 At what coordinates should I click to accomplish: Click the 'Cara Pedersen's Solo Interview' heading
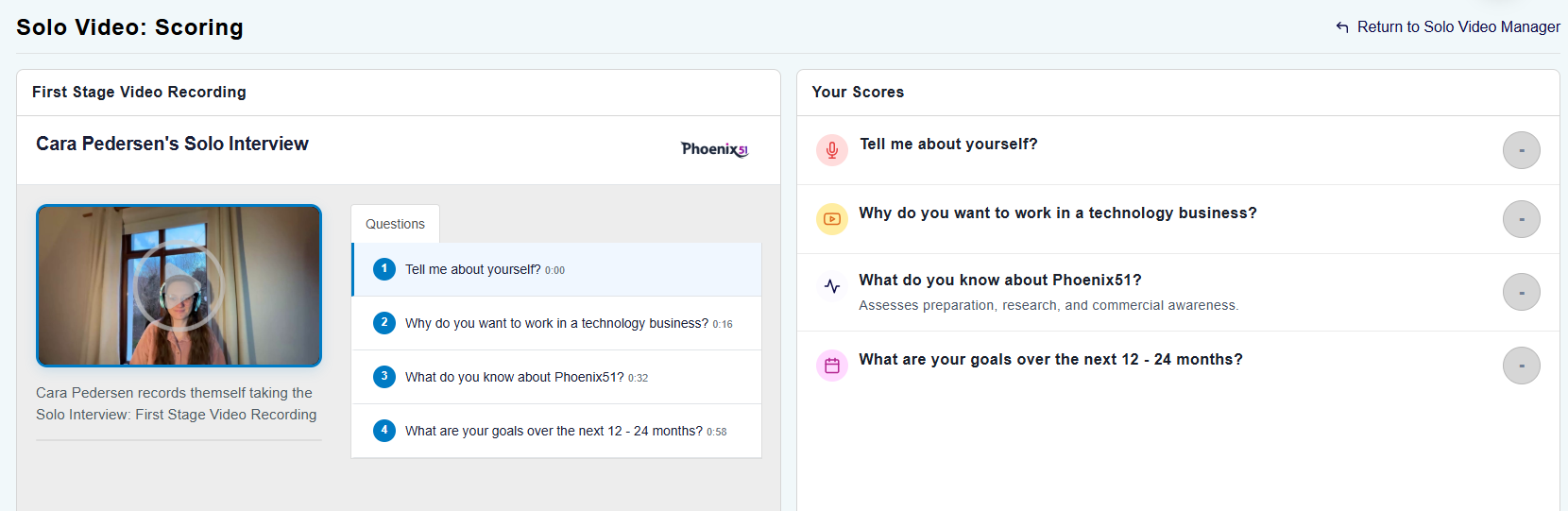pos(172,144)
